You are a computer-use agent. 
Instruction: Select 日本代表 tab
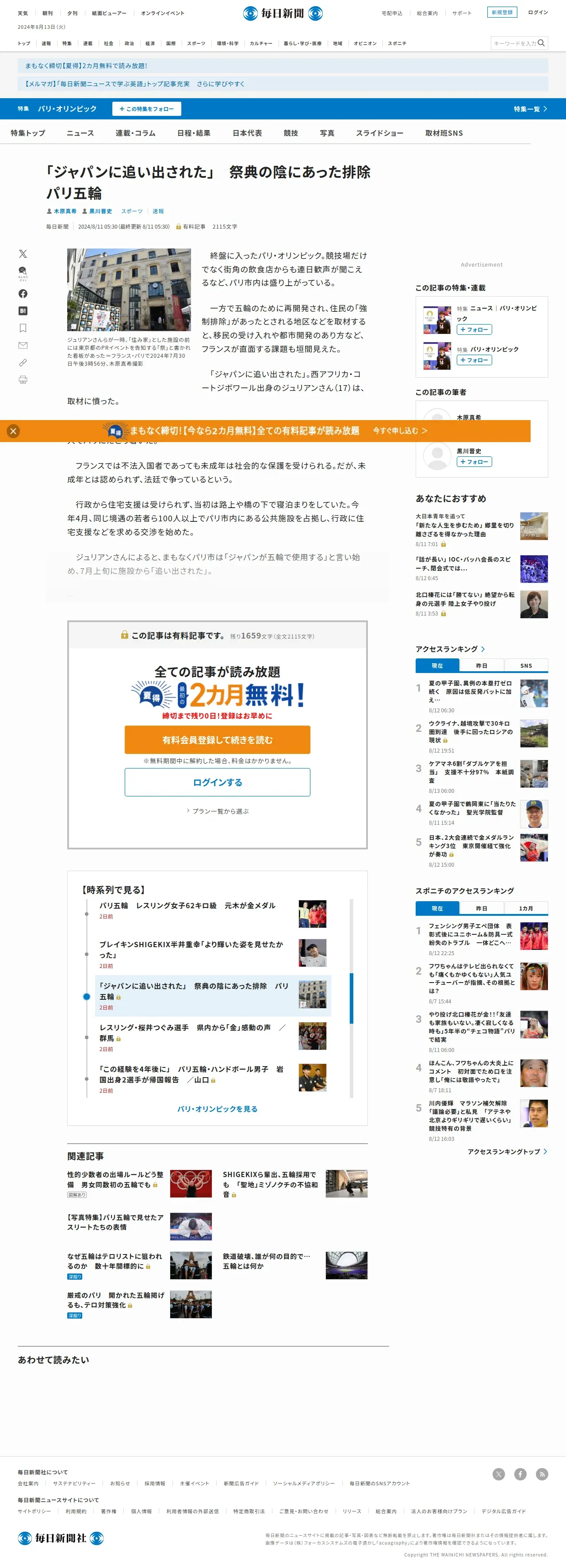point(247,133)
